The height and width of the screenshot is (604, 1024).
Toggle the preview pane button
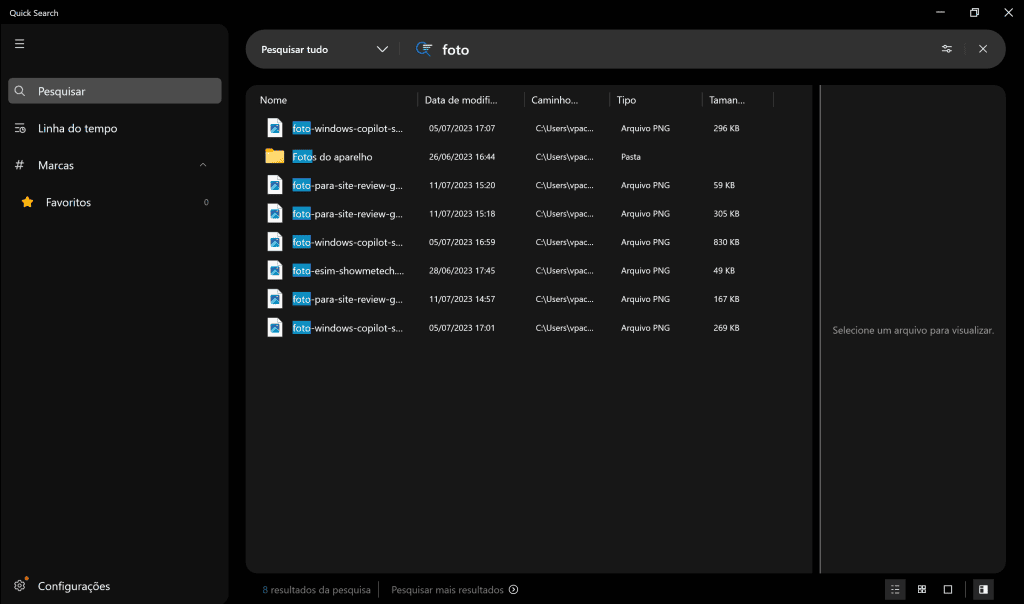click(983, 590)
